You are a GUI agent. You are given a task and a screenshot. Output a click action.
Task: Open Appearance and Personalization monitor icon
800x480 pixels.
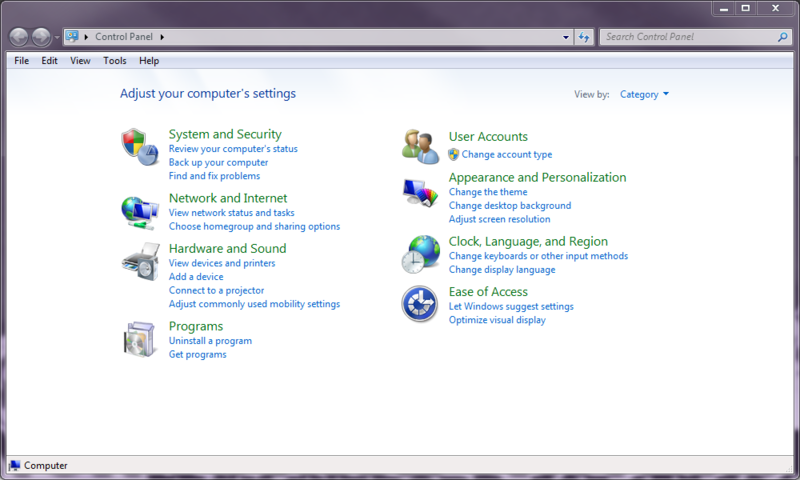(420, 190)
